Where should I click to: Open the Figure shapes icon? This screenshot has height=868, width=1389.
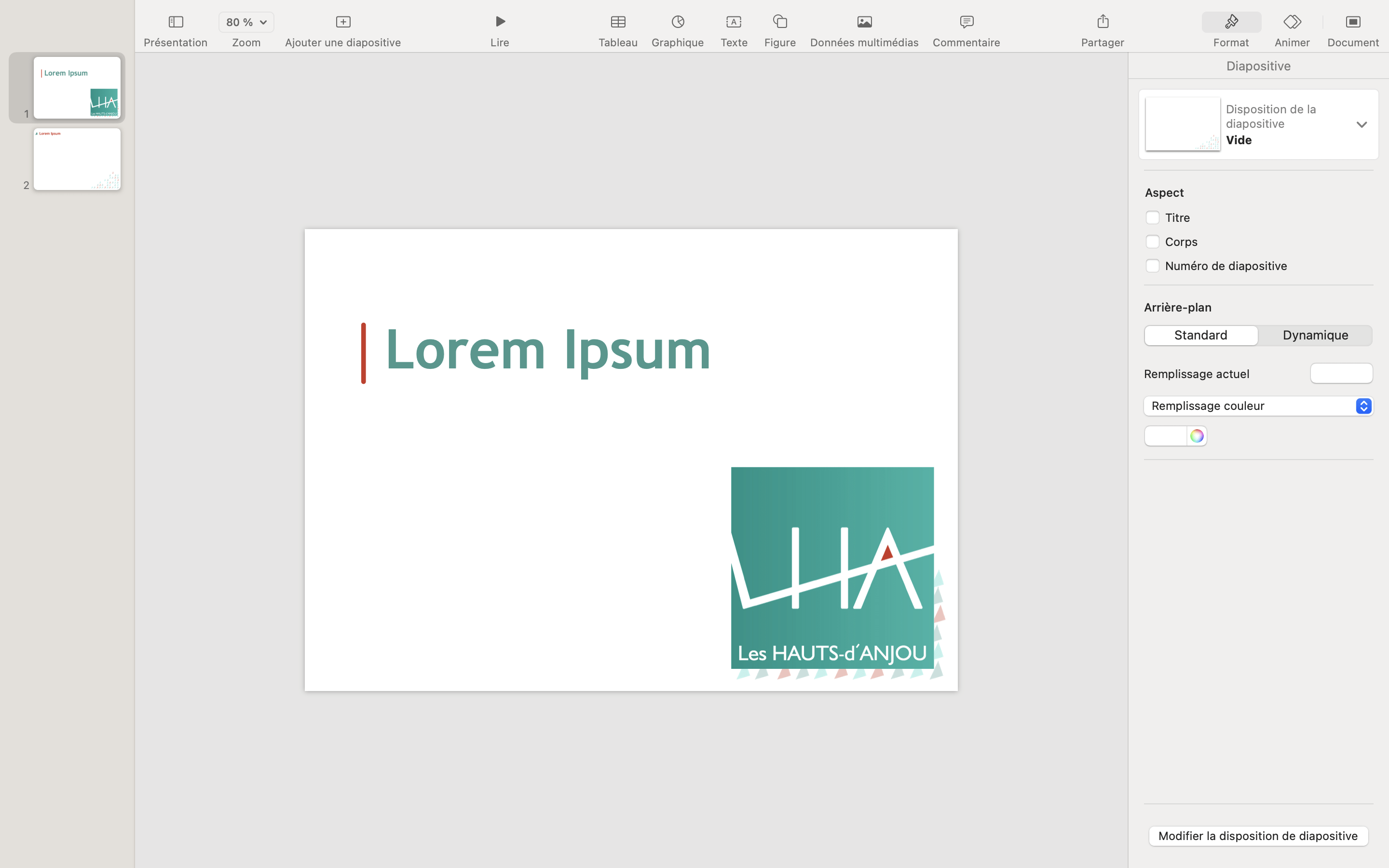pyautogui.click(x=779, y=22)
